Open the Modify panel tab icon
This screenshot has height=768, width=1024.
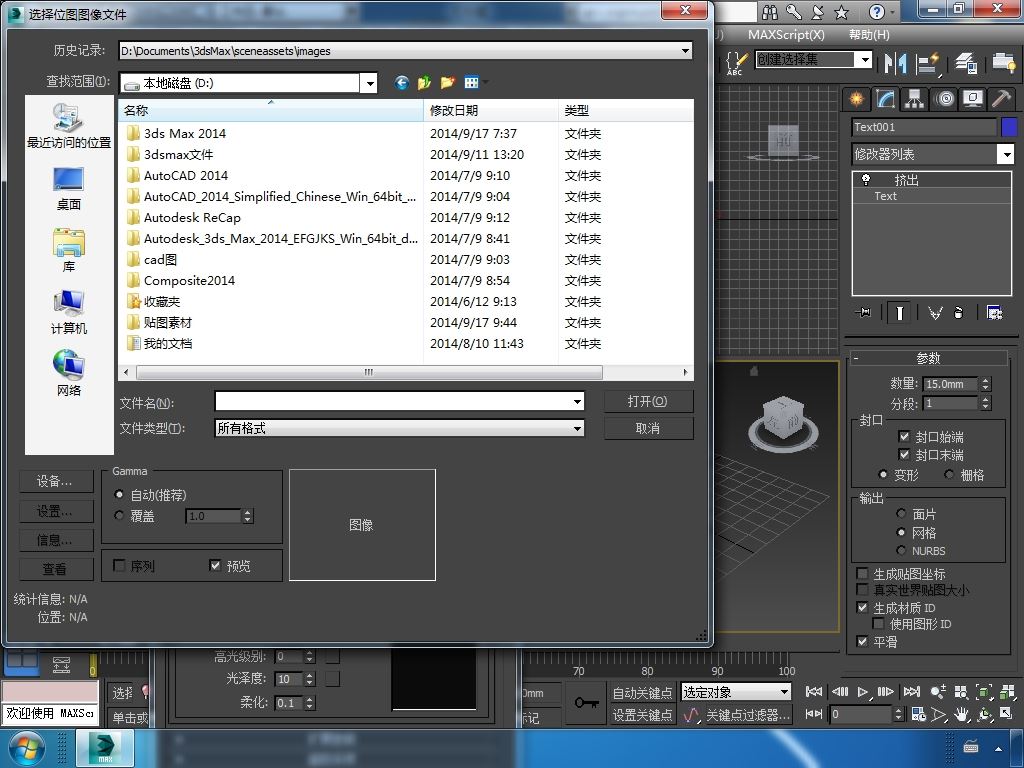coord(886,99)
